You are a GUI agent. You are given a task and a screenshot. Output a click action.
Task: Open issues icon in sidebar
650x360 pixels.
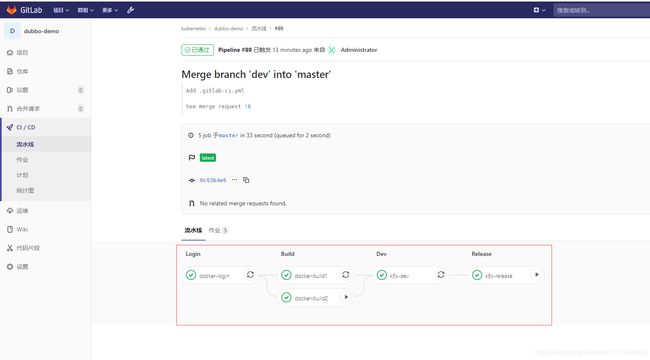(x=10, y=90)
